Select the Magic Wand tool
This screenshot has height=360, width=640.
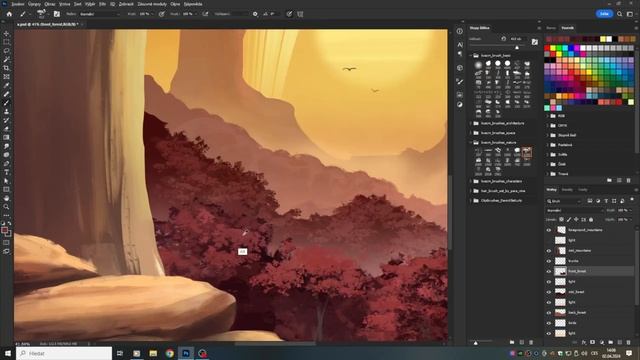coord(6,60)
